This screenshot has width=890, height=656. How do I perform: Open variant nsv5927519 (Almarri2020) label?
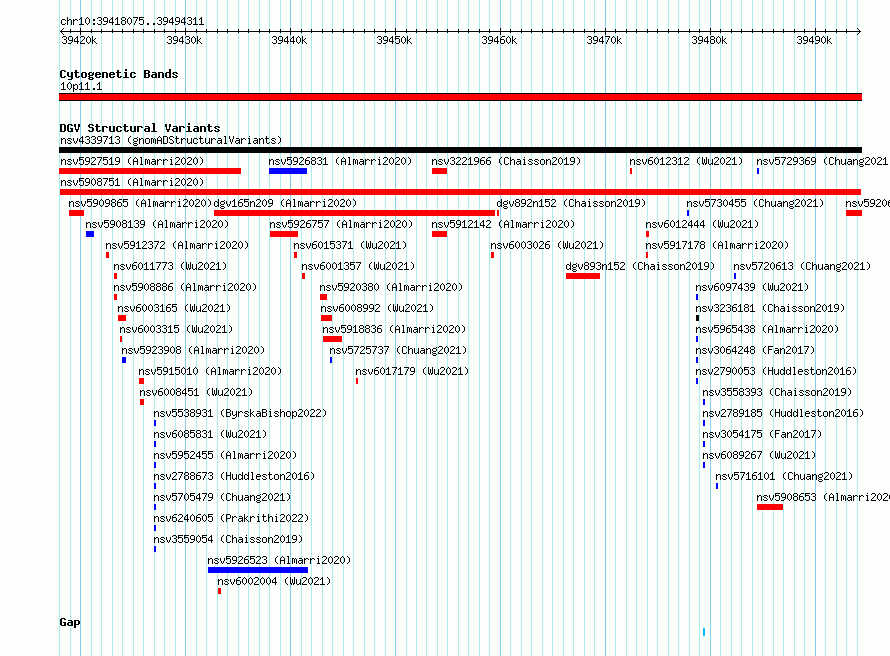[132, 161]
